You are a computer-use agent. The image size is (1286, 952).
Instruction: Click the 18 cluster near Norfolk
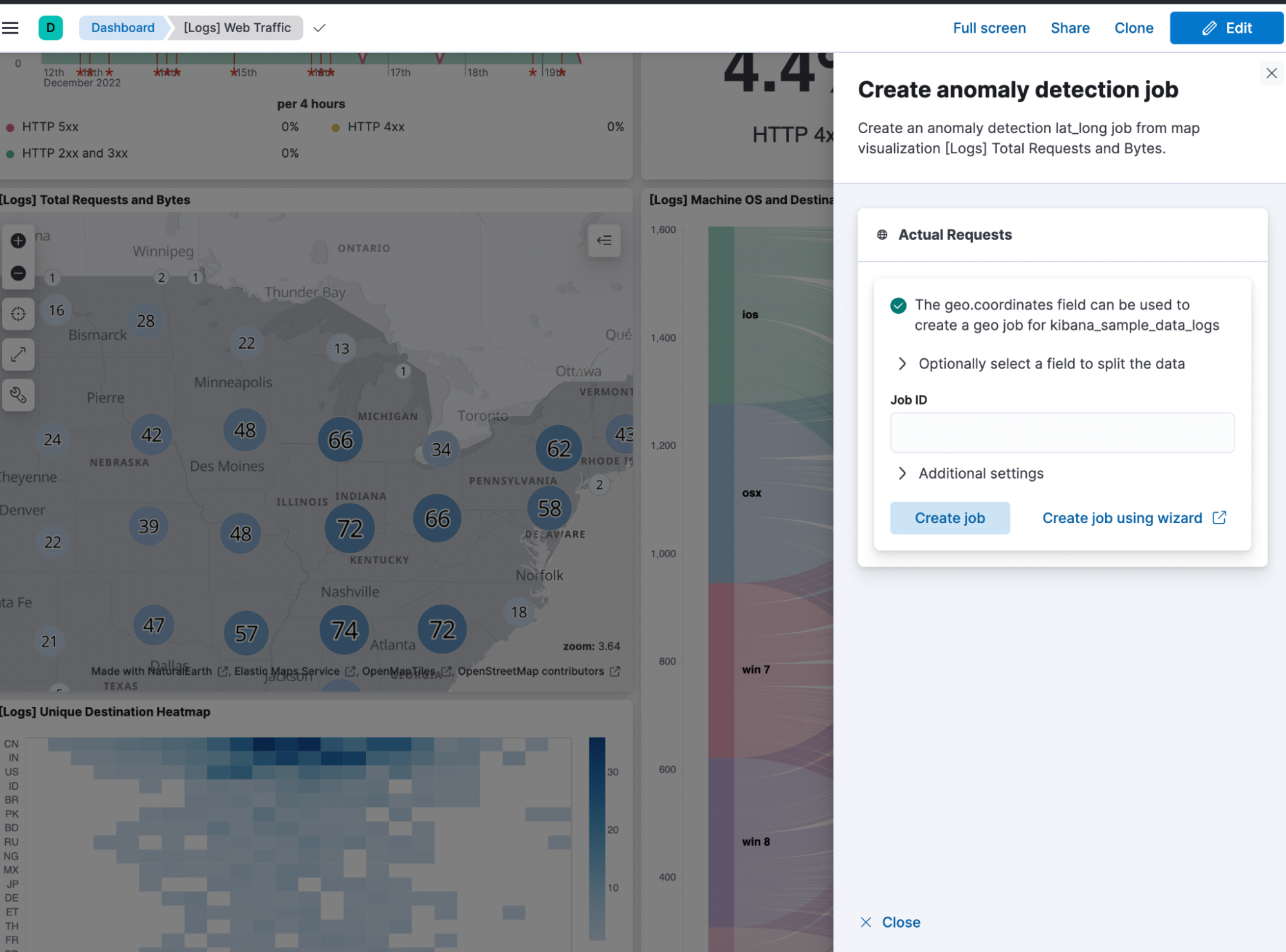[519, 612]
